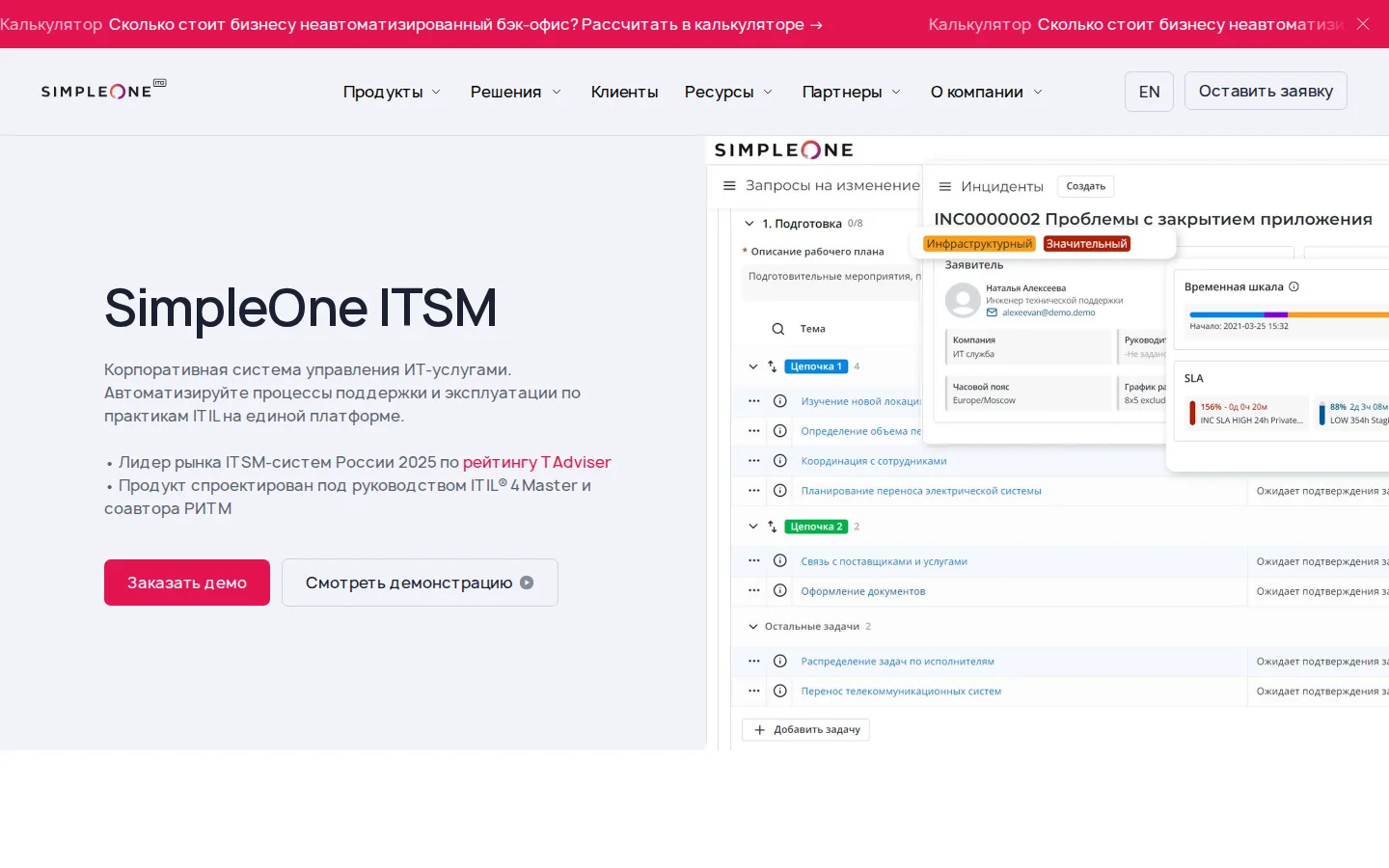Expand the Решения navigation menu
Image resolution: width=1389 pixels, height=868 pixels.
516,92
